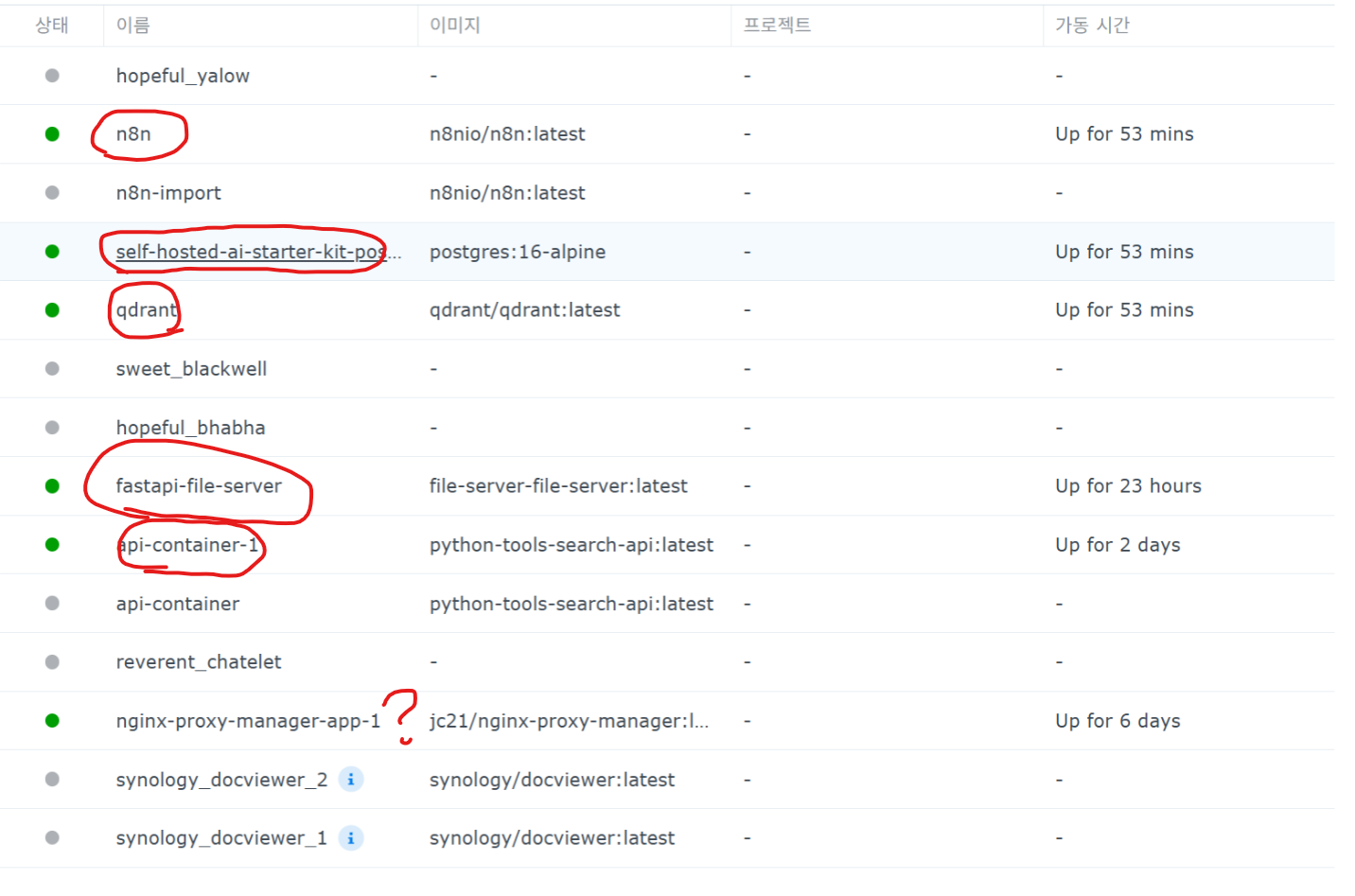Click grey status dot of the stopped api-container
Screen dimensions: 1355x896
coord(52,604)
